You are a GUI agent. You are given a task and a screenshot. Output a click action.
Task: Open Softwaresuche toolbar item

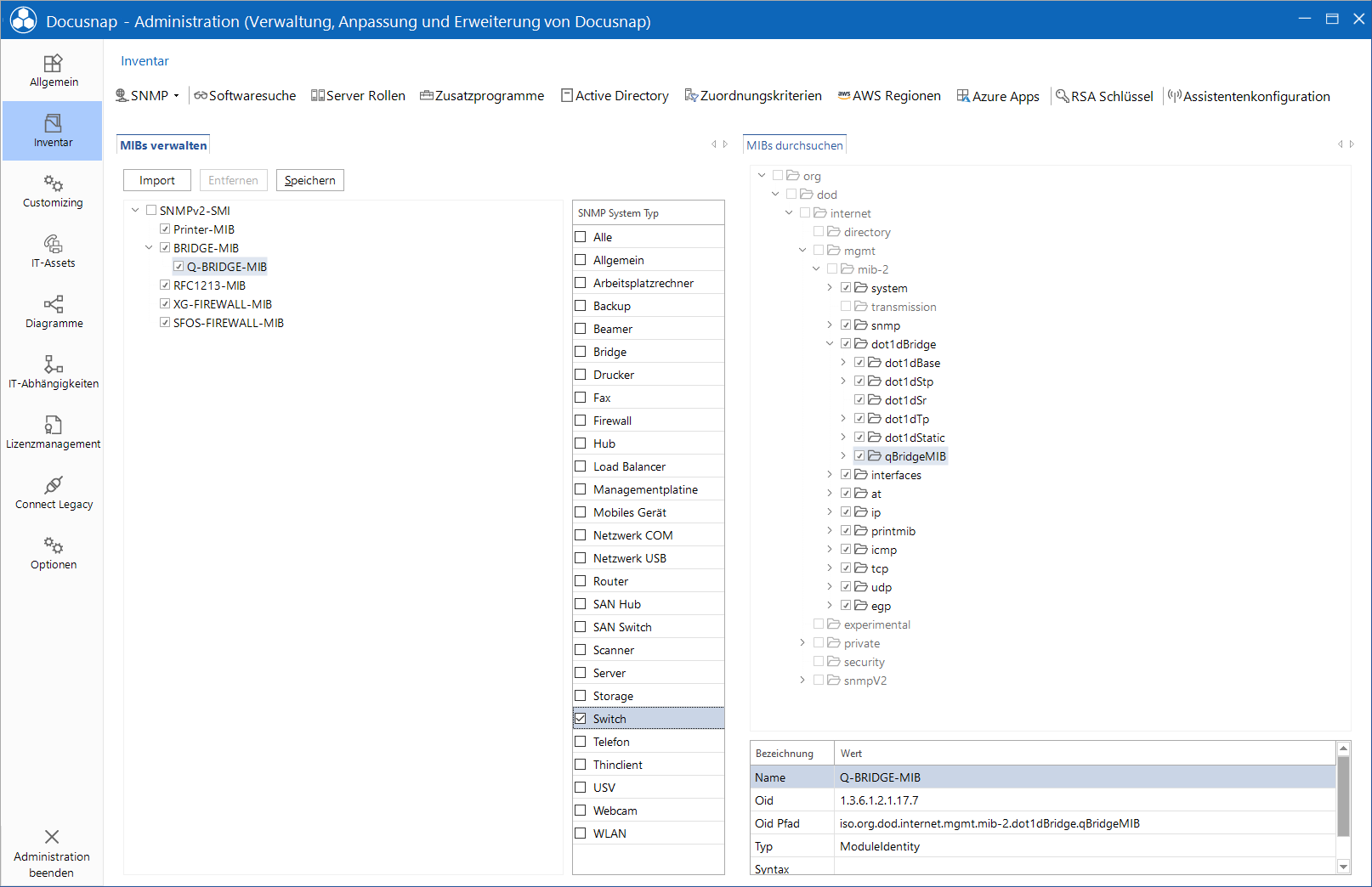coord(245,96)
